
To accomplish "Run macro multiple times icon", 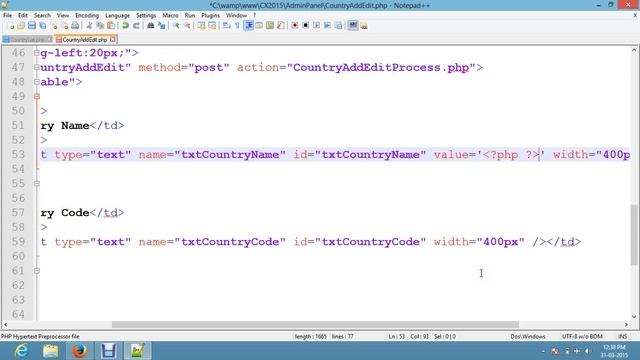I will pos(327,26).
